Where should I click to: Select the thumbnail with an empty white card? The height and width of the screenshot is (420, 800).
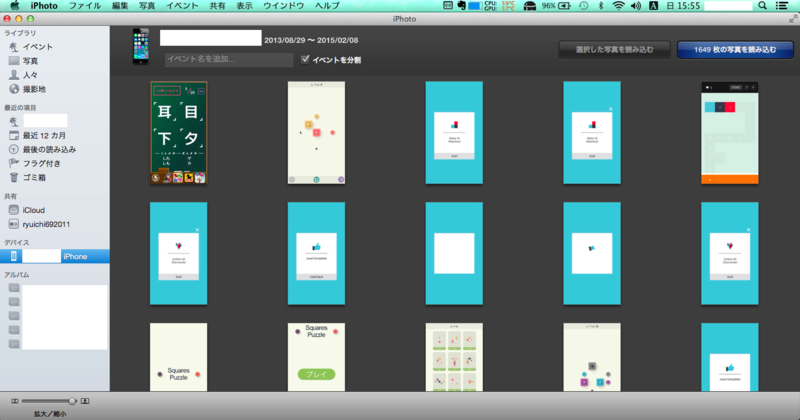click(x=454, y=254)
